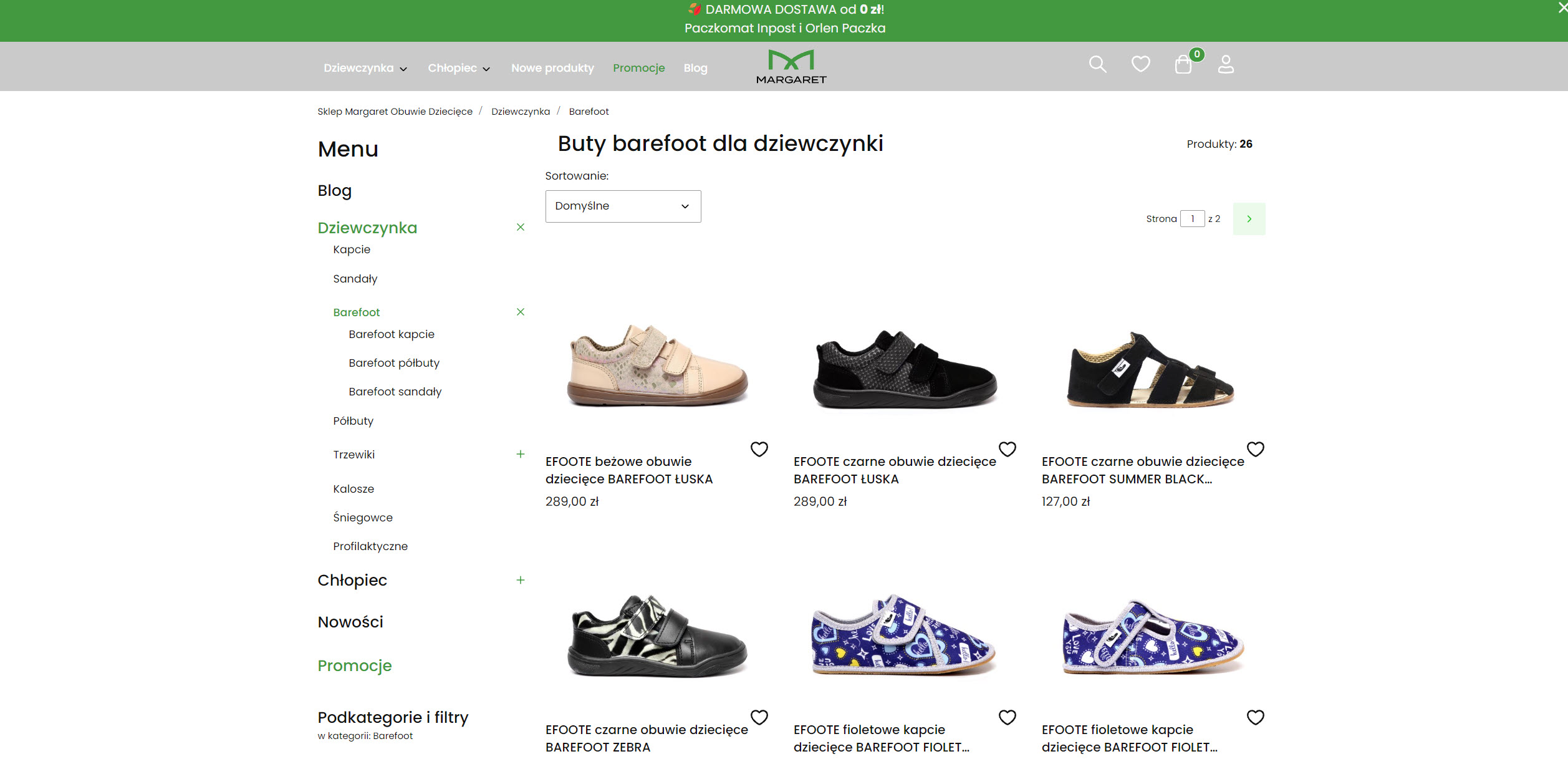
Task: Add EFOOTE SUMMER BLACK sandals to favorites
Action: click(1256, 448)
